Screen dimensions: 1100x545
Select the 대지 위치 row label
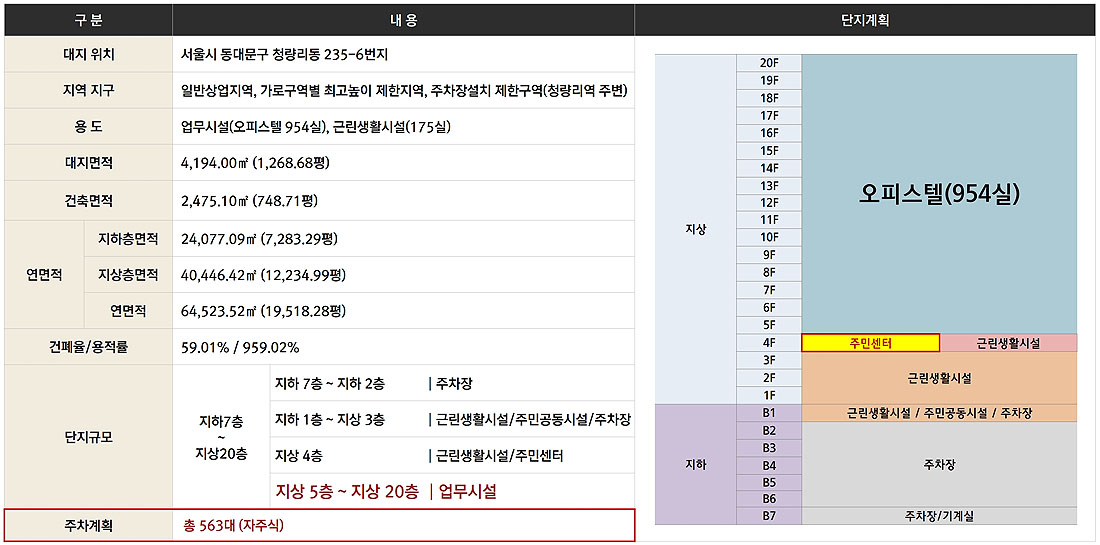tap(88, 54)
